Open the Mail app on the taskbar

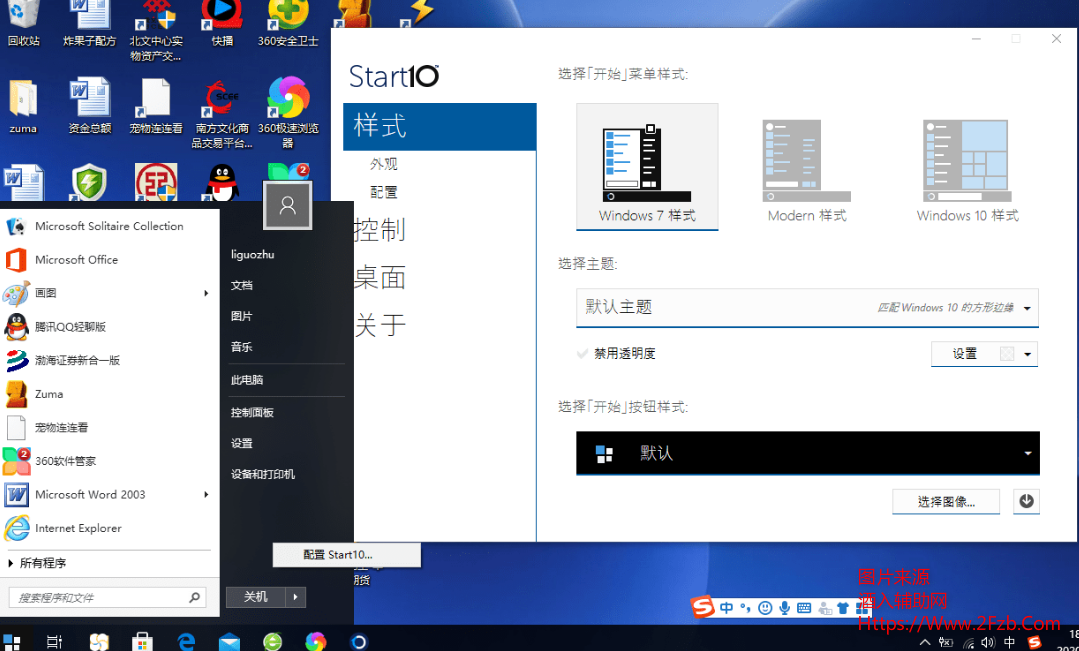230,641
